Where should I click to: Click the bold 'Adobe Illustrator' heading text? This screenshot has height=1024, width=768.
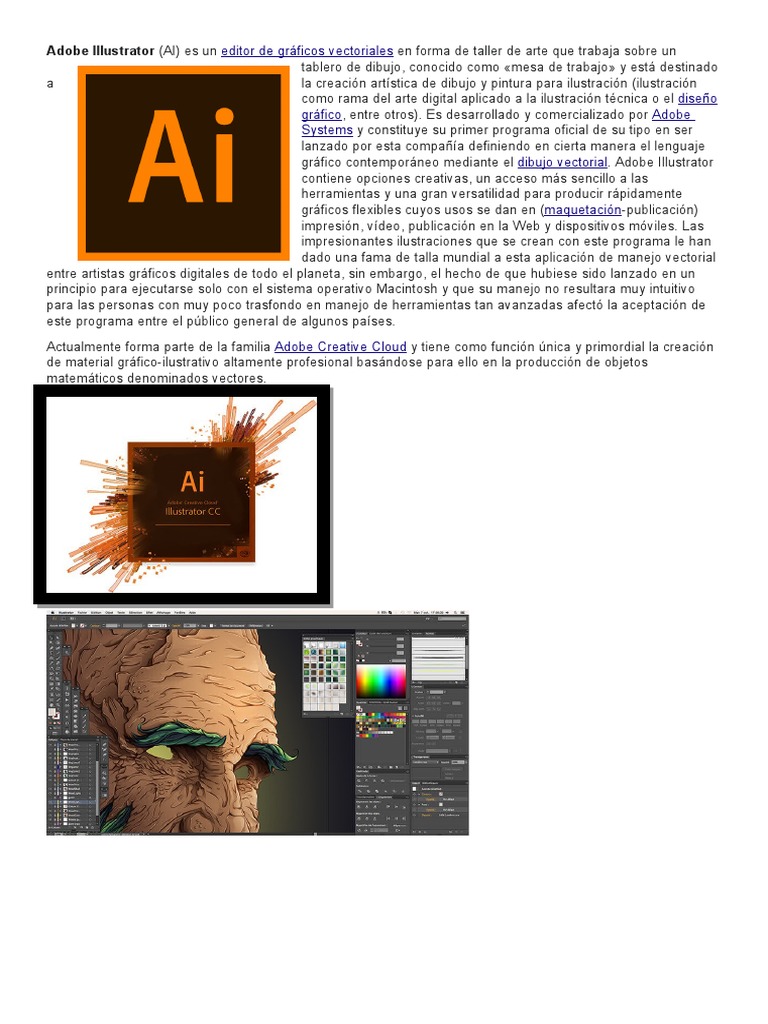[100, 51]
